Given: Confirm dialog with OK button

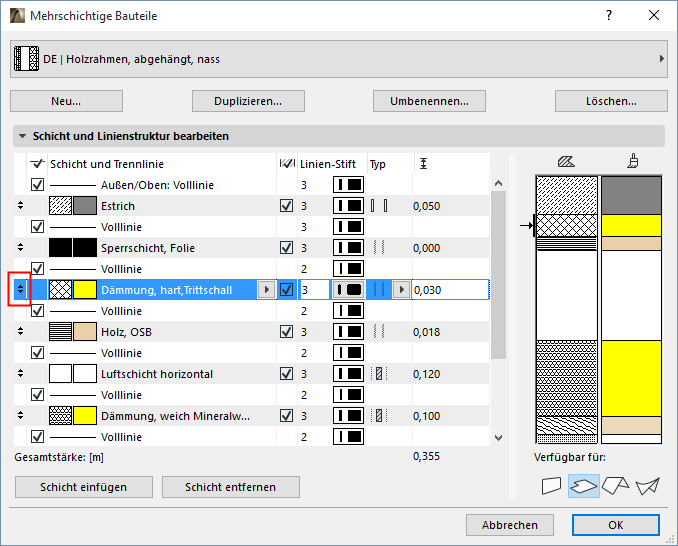Looking at the screenshot, I should [x=616, y=525].
